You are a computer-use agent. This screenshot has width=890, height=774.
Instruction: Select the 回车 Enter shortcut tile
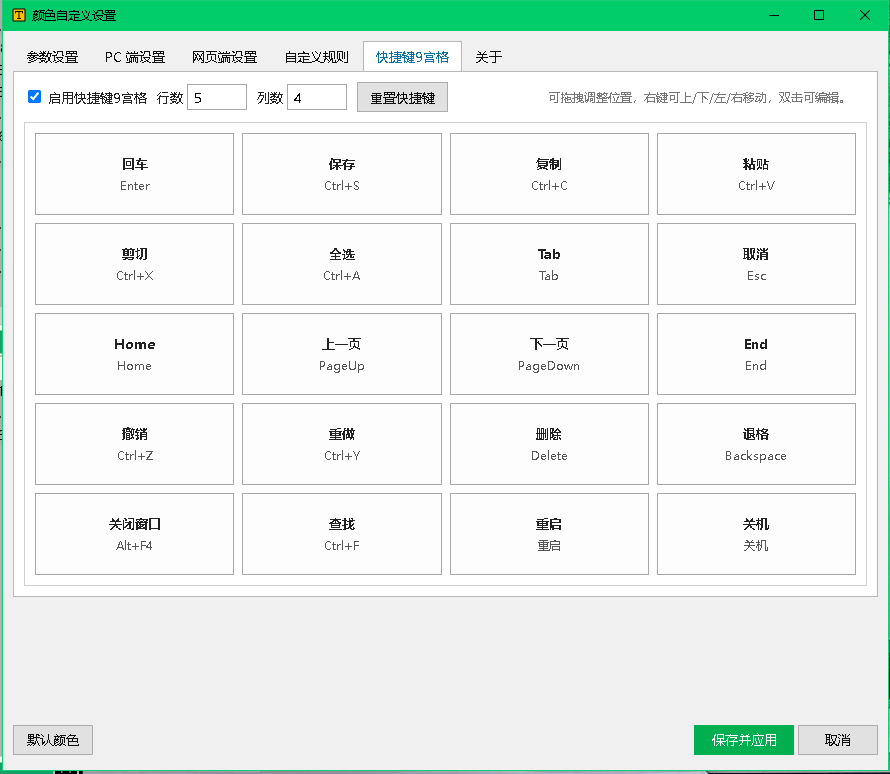coord(135,174)
